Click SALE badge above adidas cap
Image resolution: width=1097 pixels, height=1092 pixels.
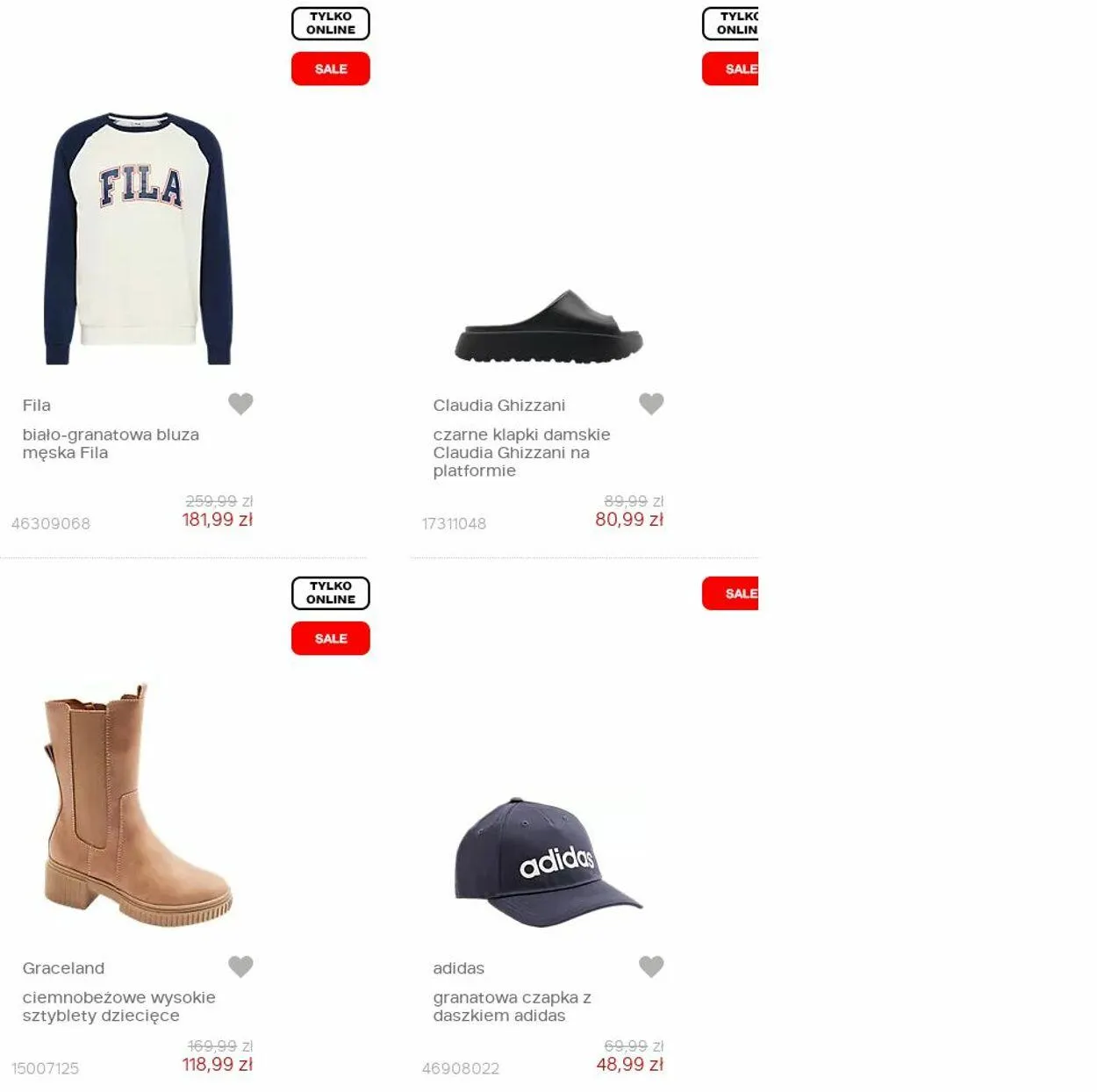(x=730, y=593)
